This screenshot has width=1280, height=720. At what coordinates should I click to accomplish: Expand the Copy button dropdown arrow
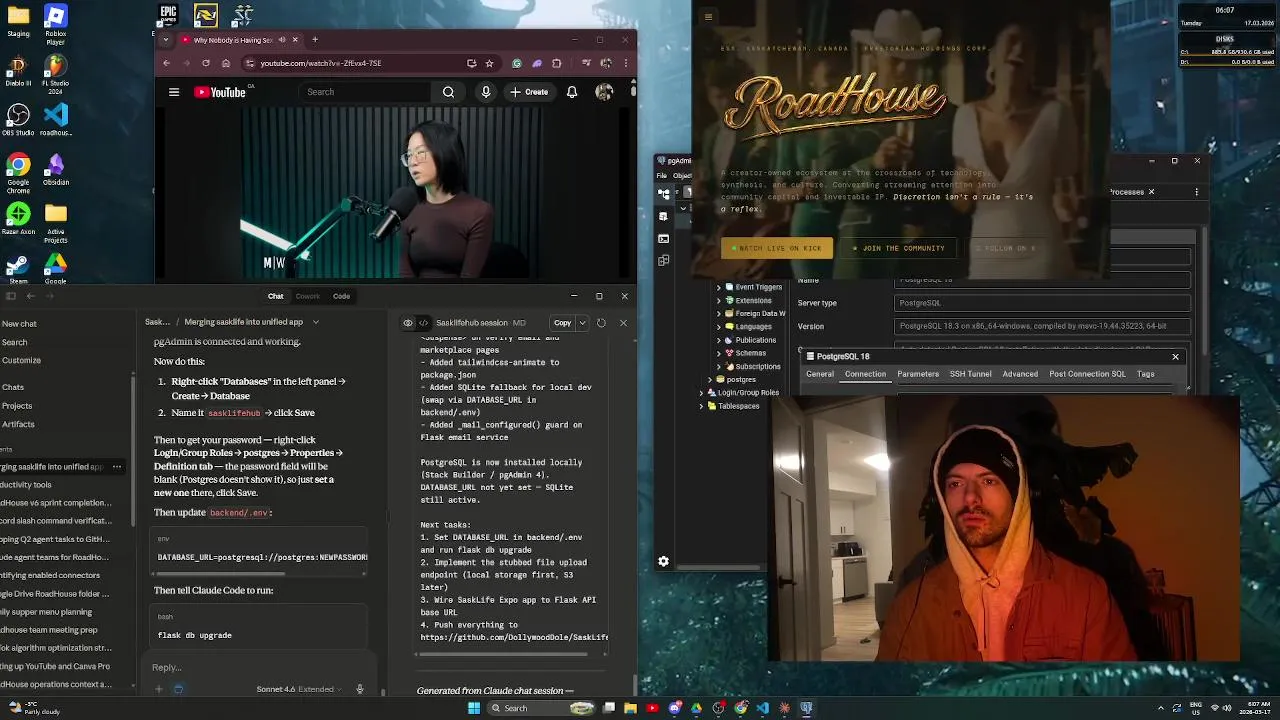582,323
